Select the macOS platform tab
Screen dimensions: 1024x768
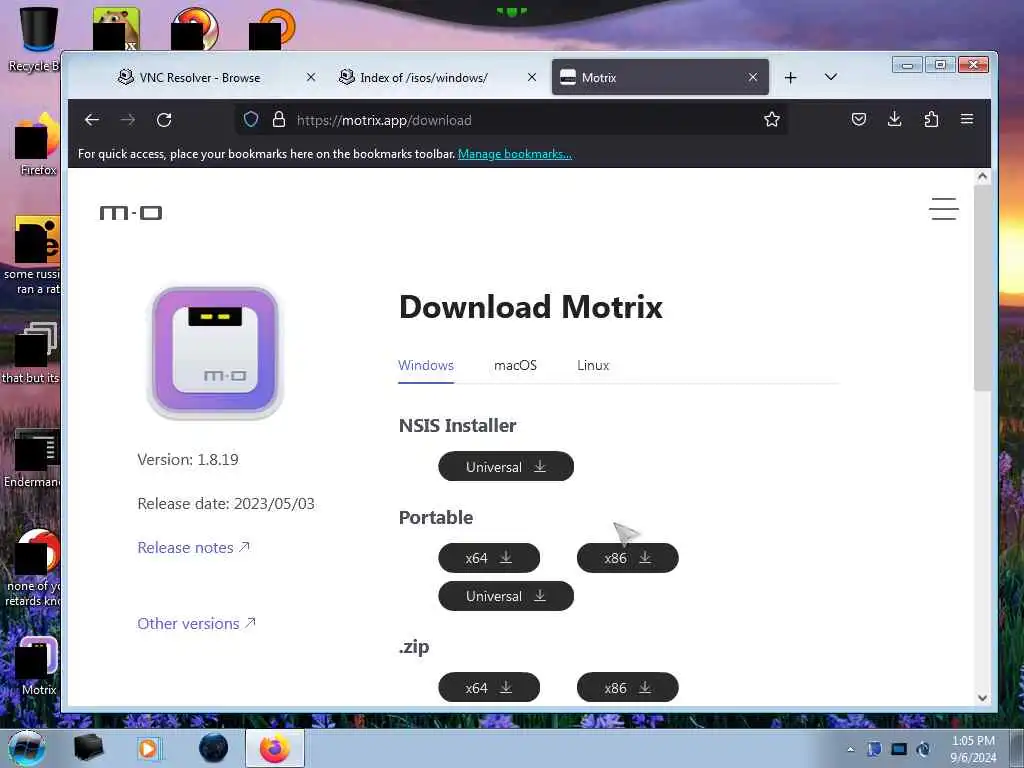515,366
